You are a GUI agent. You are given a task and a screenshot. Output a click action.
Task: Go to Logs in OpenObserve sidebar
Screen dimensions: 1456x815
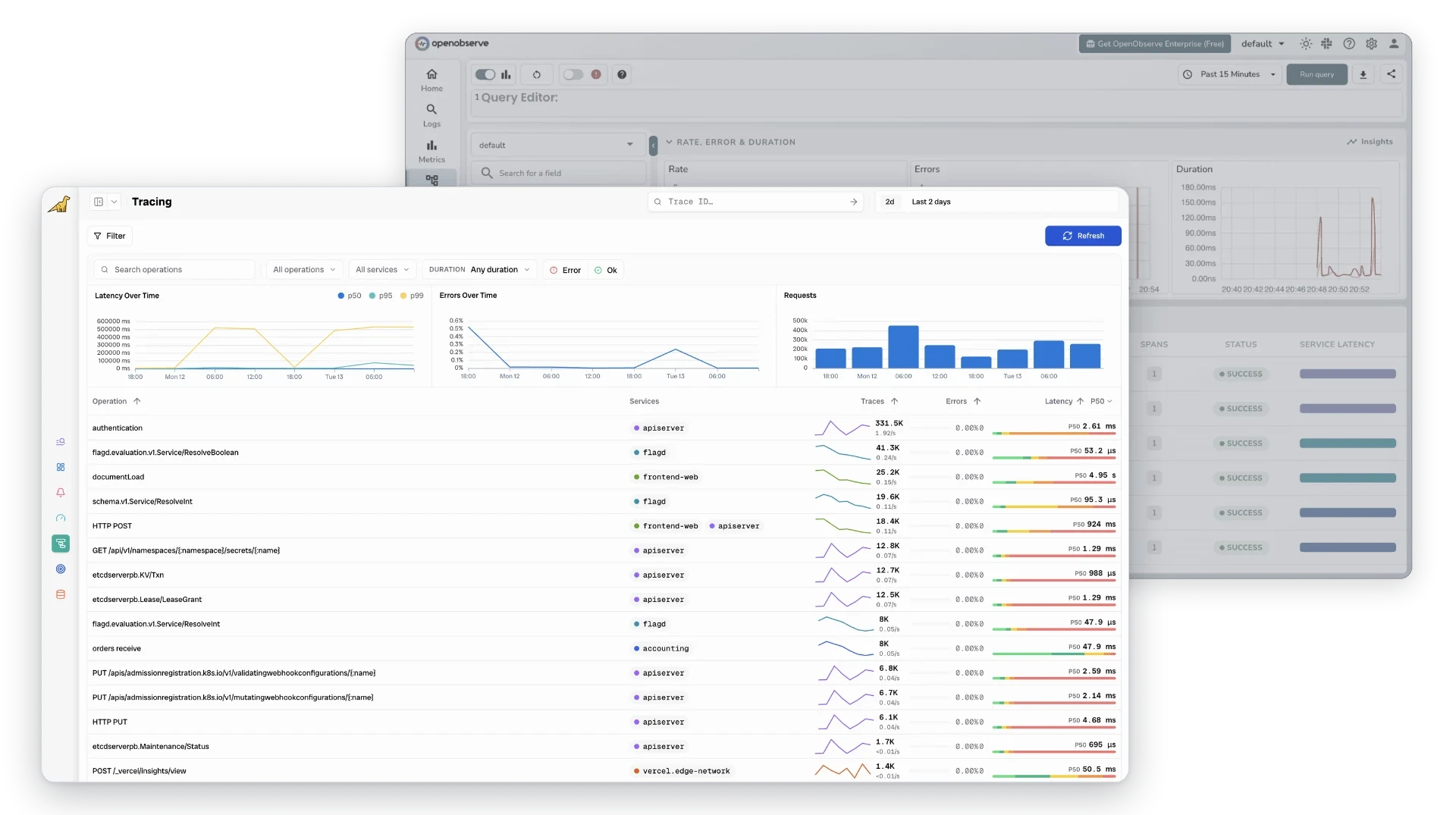[431, 115]
